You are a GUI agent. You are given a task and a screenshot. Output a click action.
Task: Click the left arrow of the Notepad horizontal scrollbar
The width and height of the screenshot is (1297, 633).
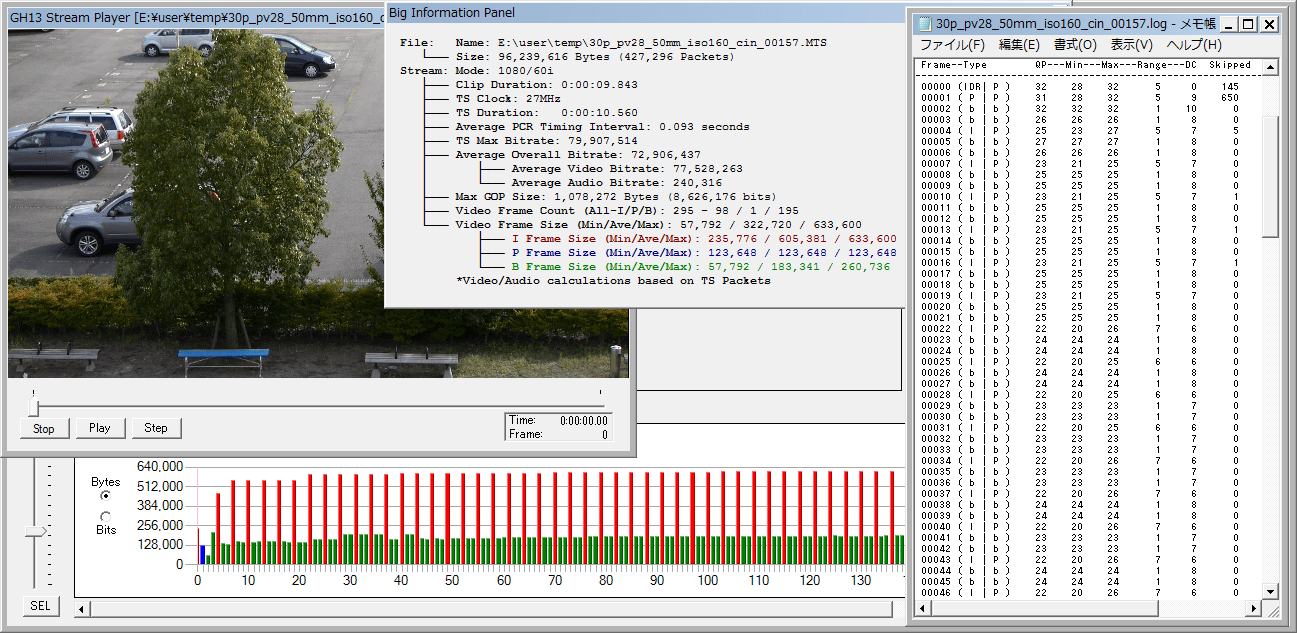(x=924, y=608)
